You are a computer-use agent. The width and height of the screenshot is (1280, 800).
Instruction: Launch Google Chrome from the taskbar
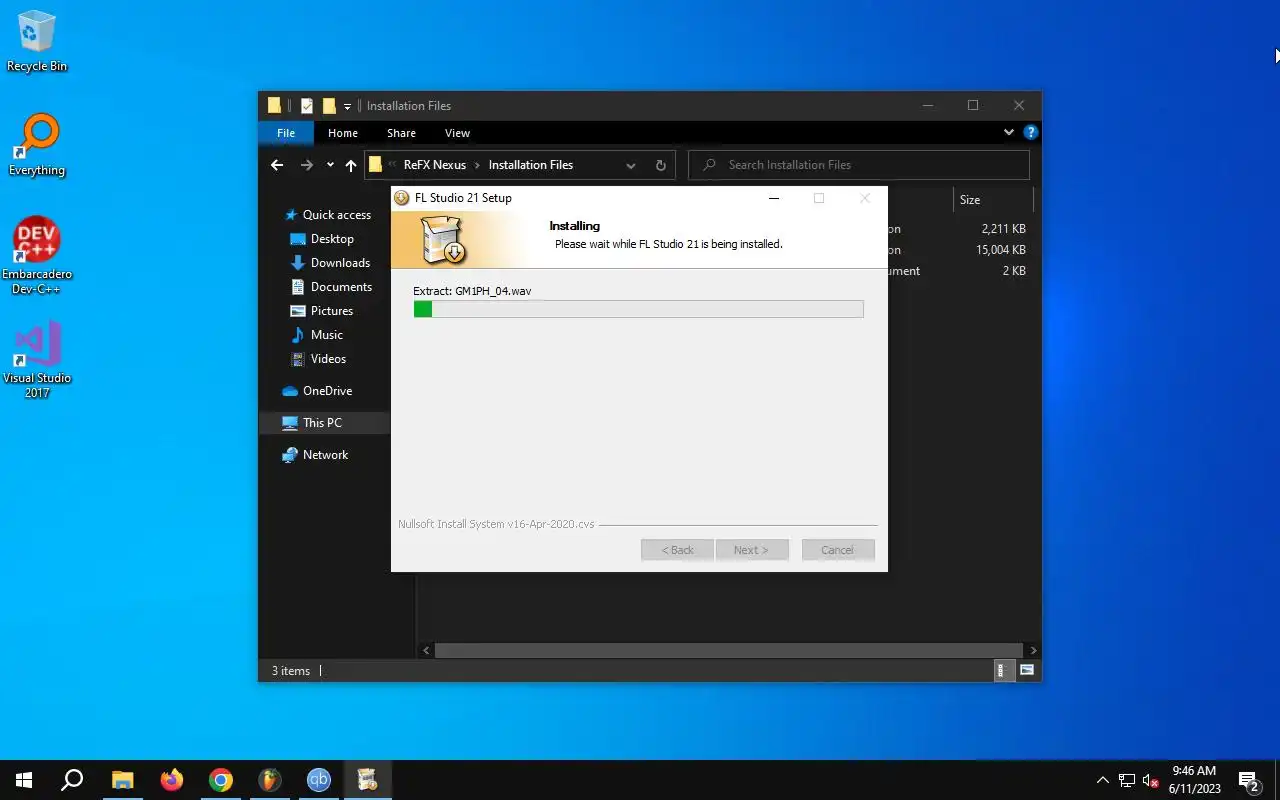coord(220,780)
